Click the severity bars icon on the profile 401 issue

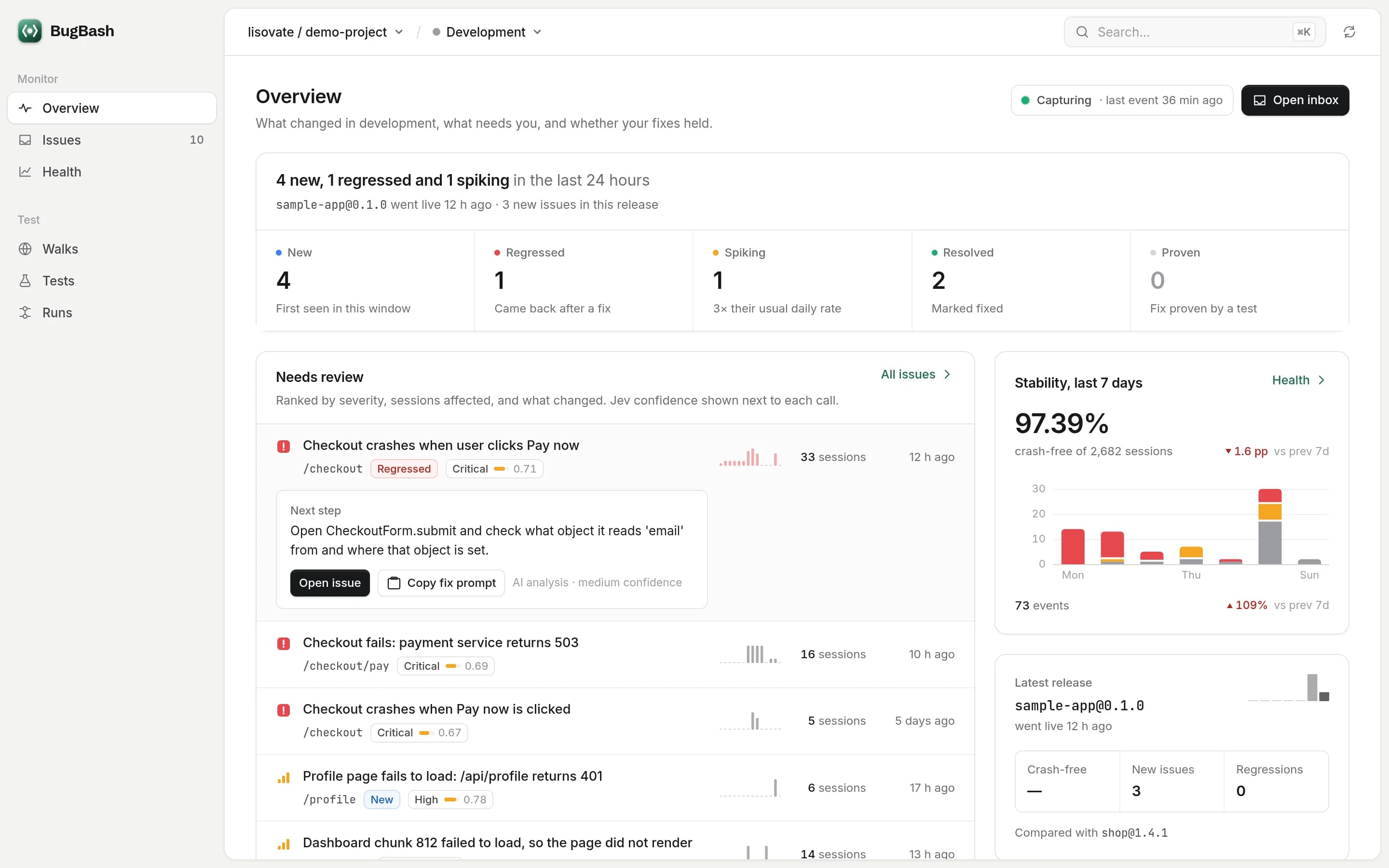point(284,778)
